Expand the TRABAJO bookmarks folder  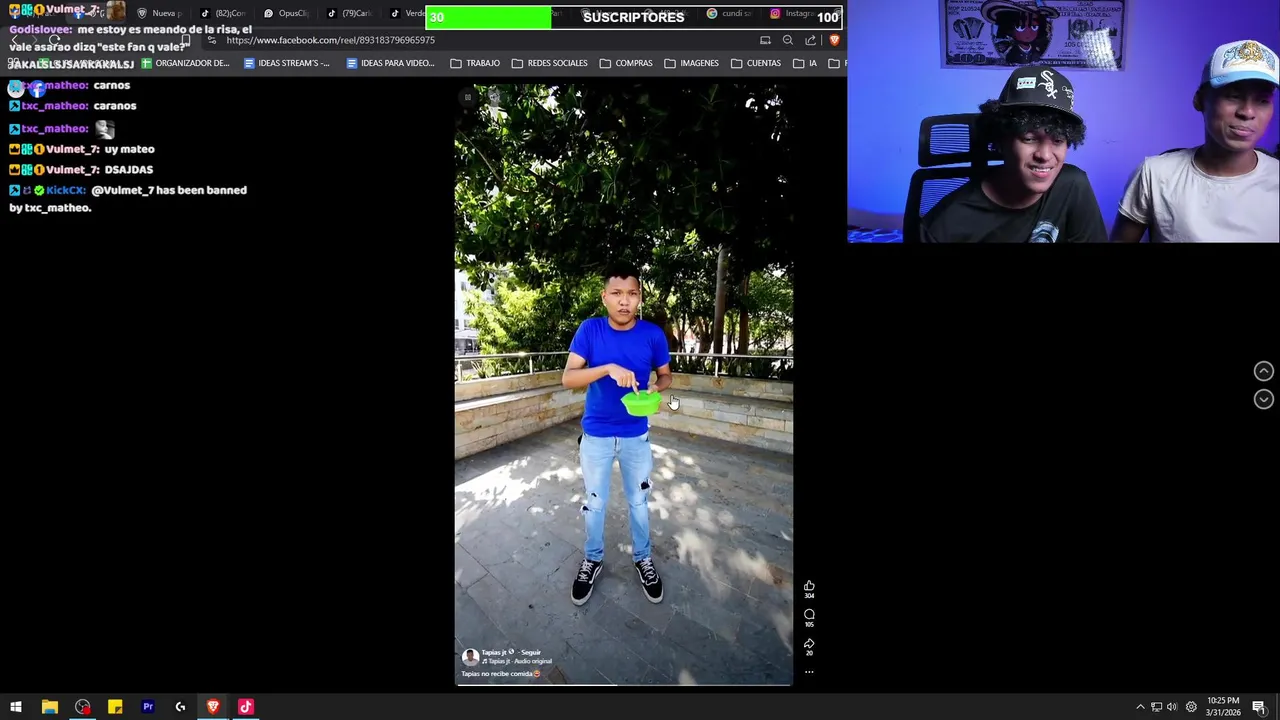click(475, 63)
